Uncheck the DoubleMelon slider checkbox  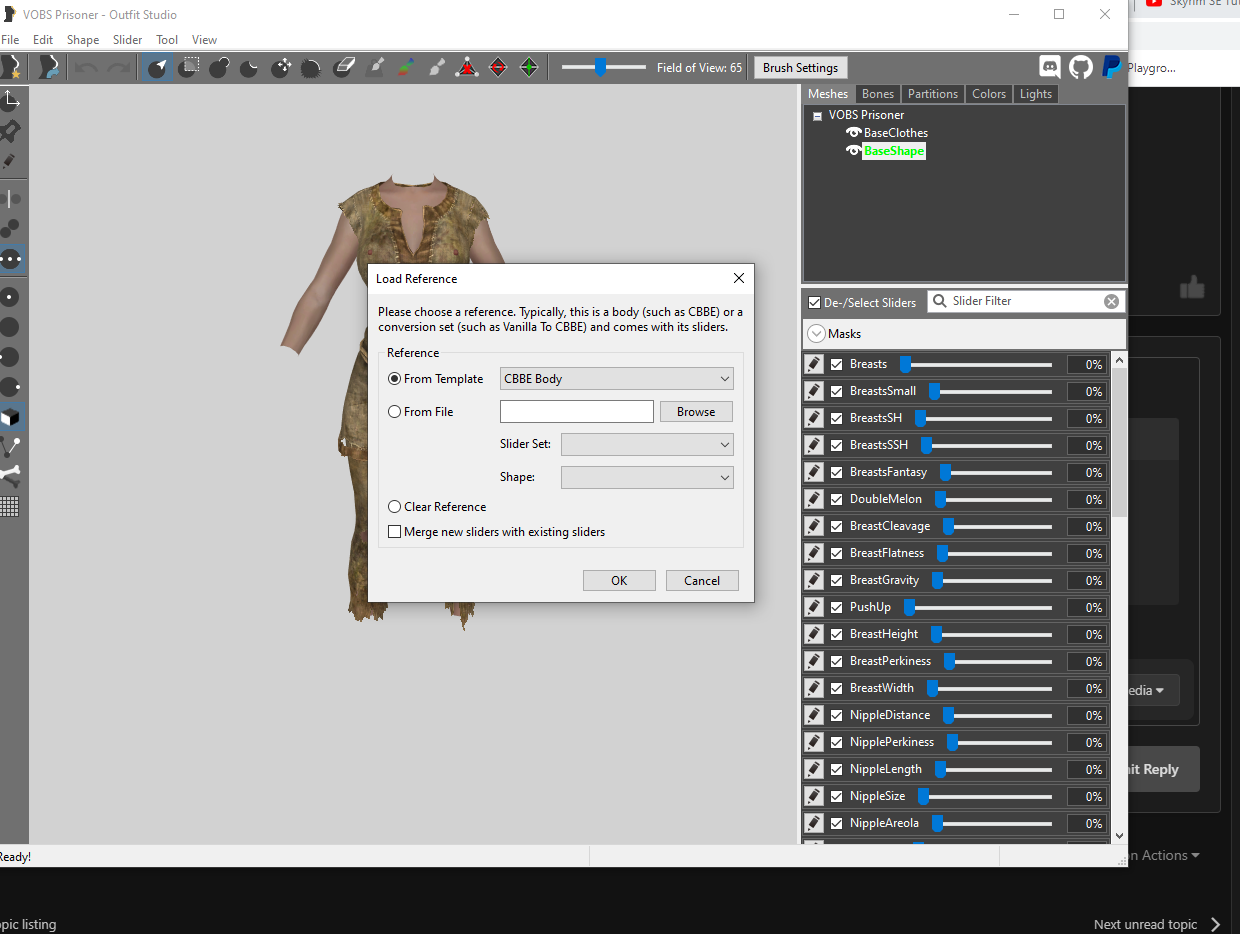pyautogui.click(x=837, y=499)
